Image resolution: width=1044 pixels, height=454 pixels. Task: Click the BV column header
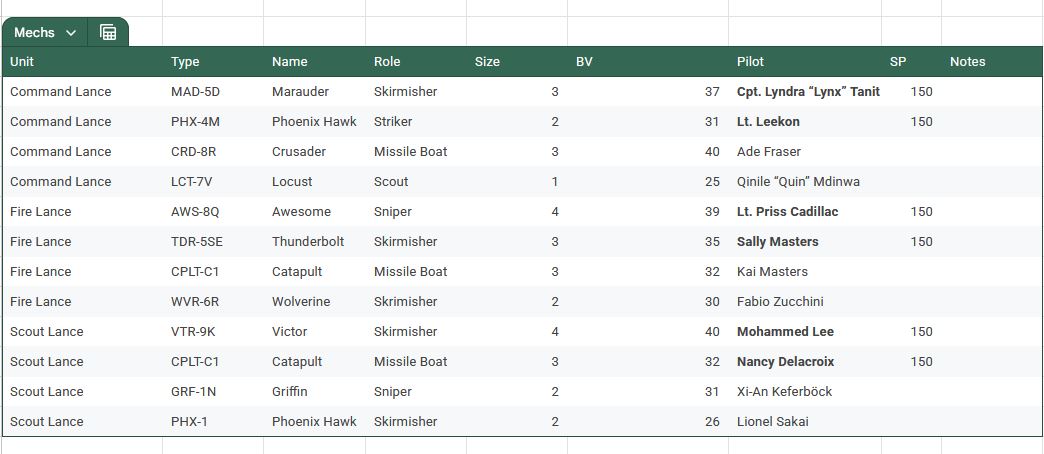coord(584,62)
